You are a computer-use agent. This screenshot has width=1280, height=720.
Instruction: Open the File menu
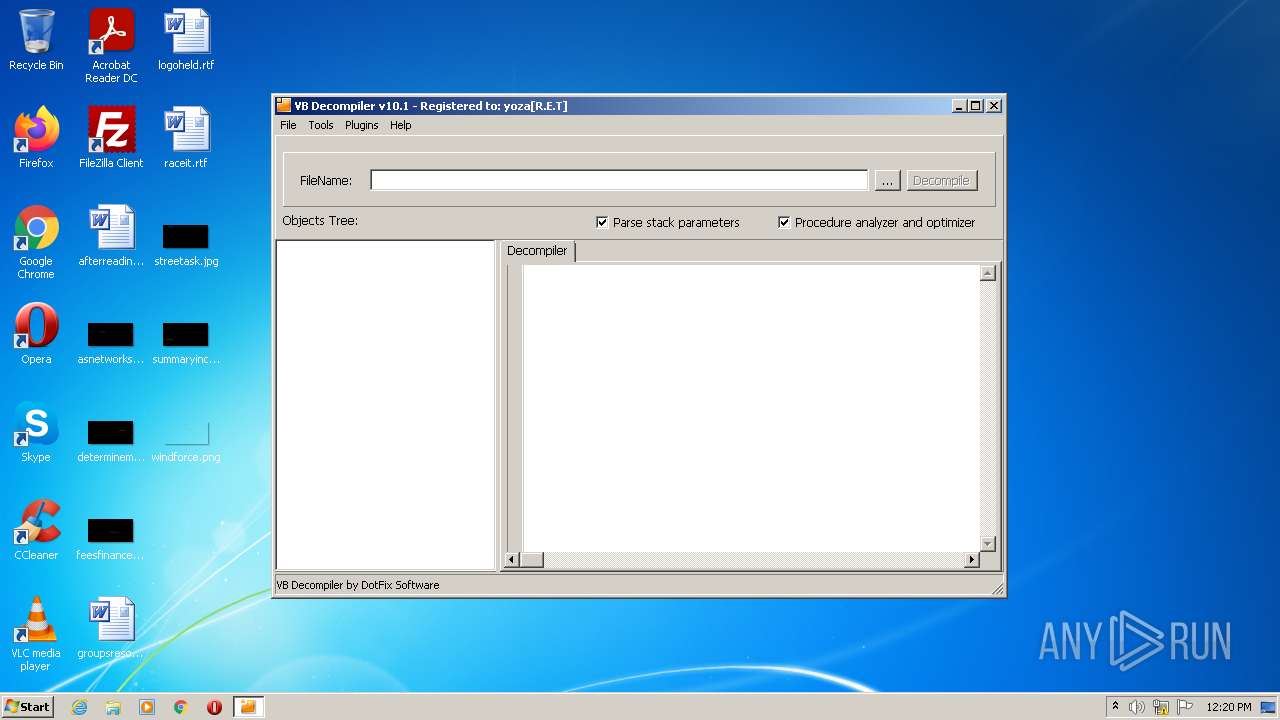pyautogui.click(x=288, y=125)
